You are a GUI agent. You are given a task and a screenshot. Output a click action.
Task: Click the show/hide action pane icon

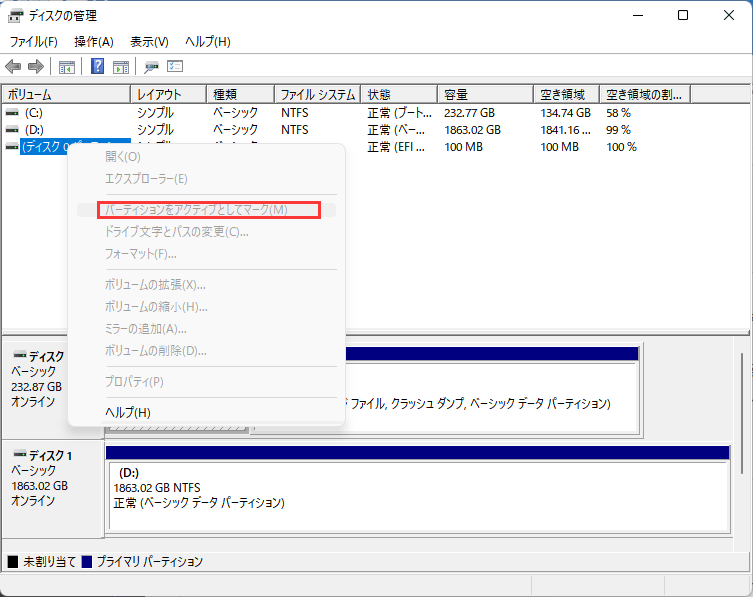pos(120,67)
